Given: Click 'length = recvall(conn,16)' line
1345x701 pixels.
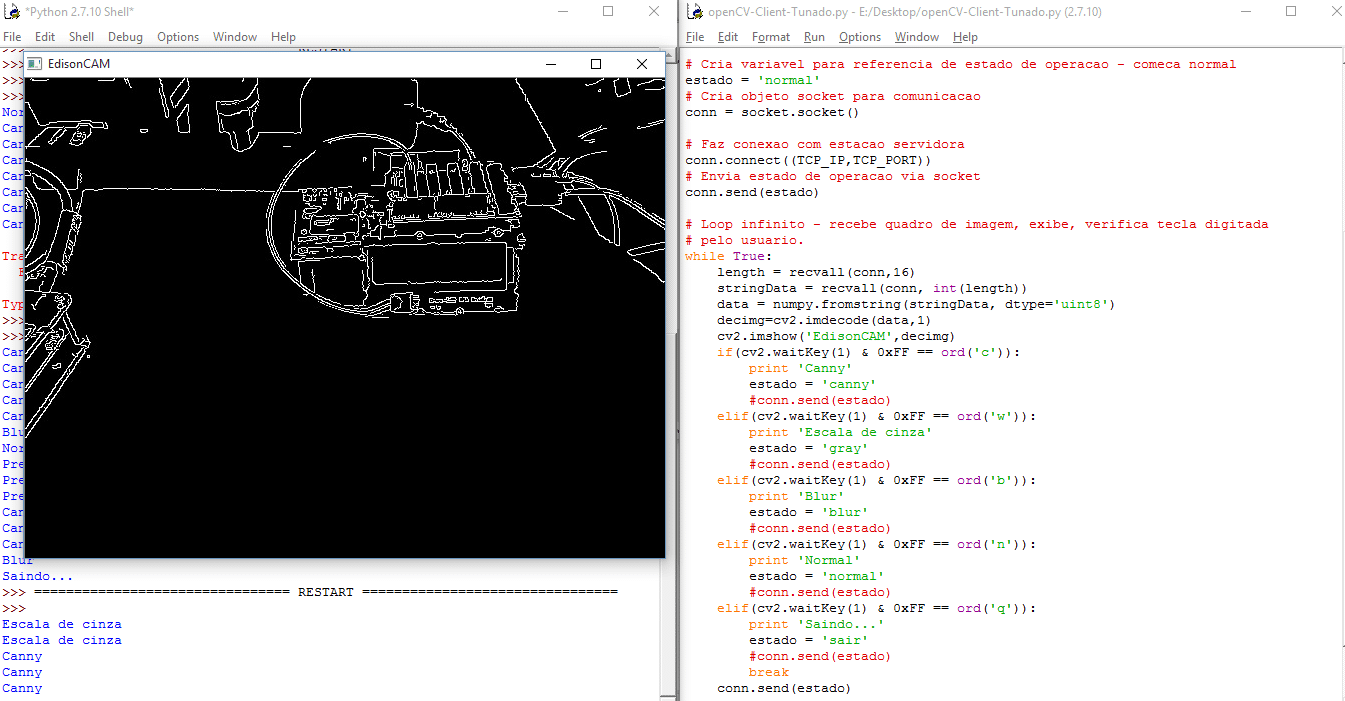Looking at the screenshot, I should pyautogui.click(x=816, y=272).
